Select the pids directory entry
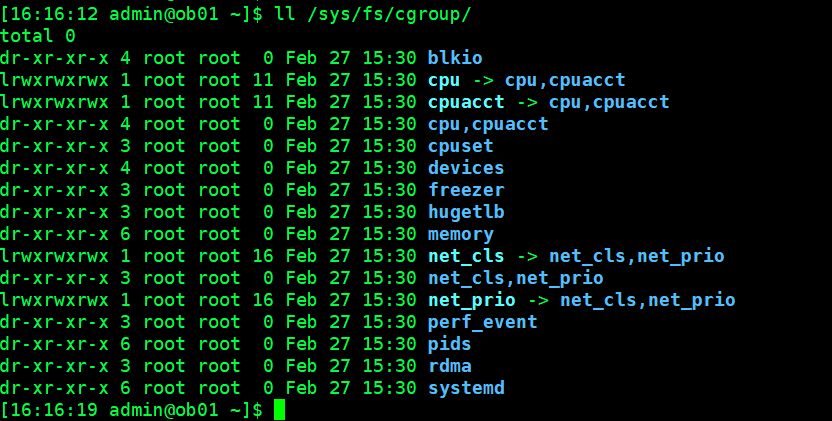Image resolution: width=832 pixels, height=421 pixels. pos(449,344)
